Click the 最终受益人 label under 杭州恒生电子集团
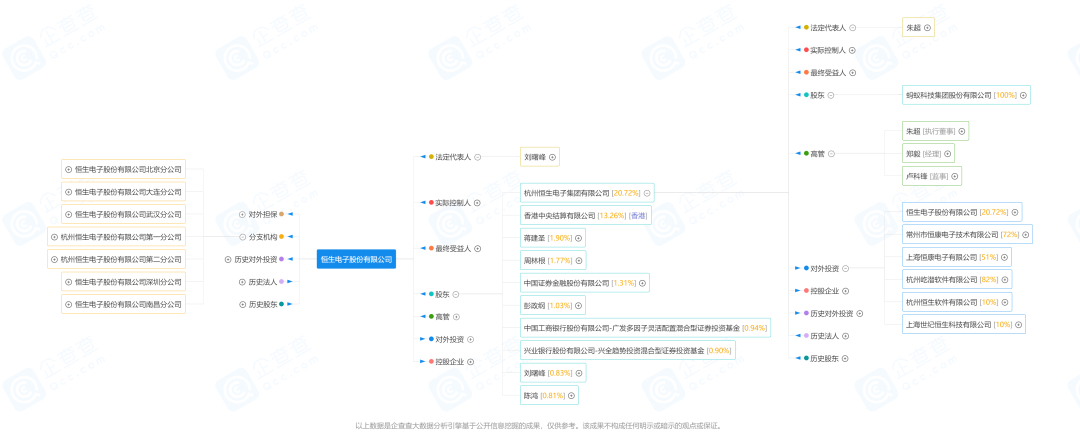 (828, 72)
